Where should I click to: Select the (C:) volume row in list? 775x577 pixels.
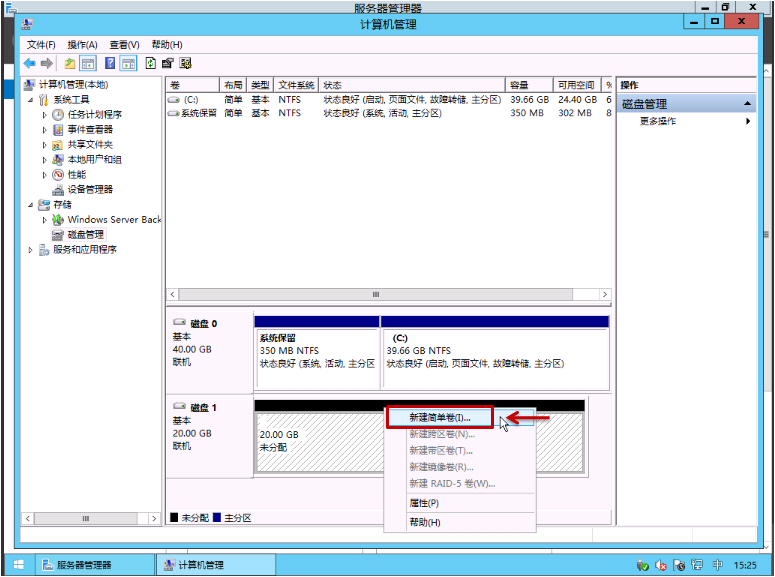389,99
